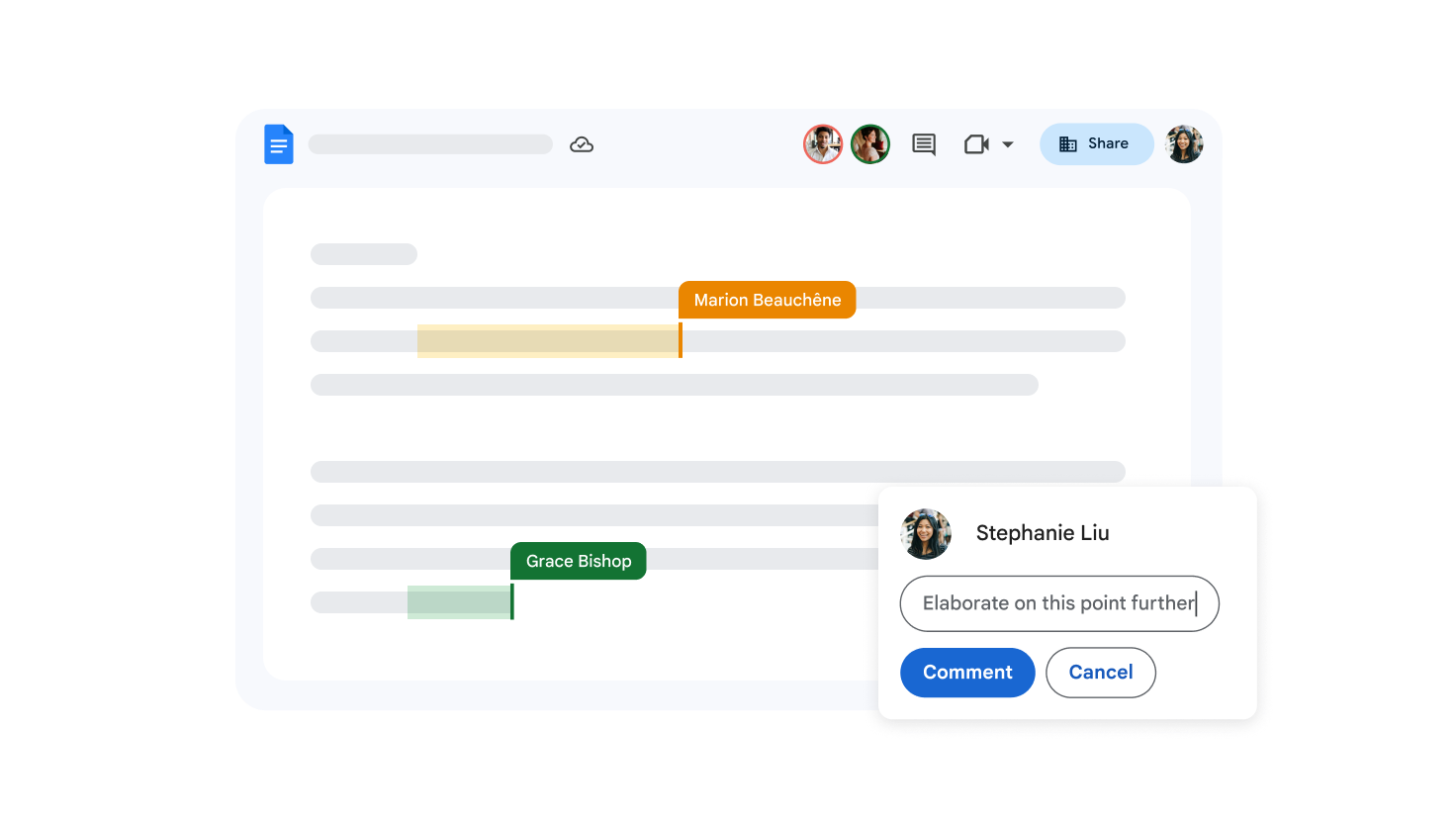Viewport: 1456px width, 819px height.
Task: Select the green highlighted text selection
Action: point(459,602)
